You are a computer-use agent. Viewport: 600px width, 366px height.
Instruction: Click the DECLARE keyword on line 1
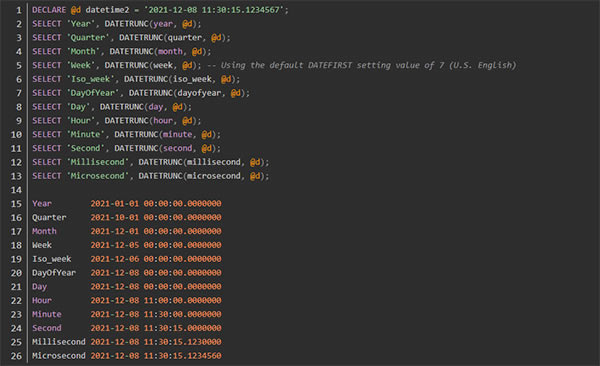click(x=49, y=10)
